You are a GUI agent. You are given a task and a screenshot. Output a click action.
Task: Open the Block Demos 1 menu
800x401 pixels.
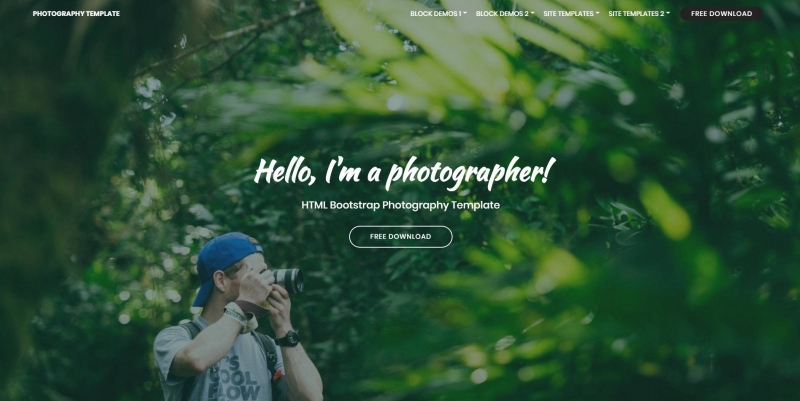(438, 14)
